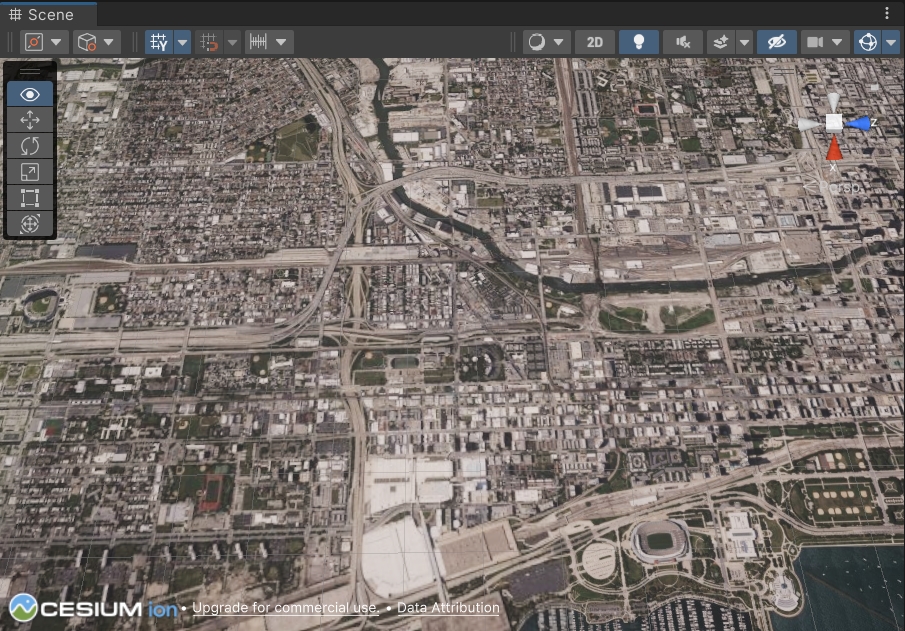Click the blue Z axis cone on gizmo
Viewport: 905px width, 631px height.
click(858, 123)
